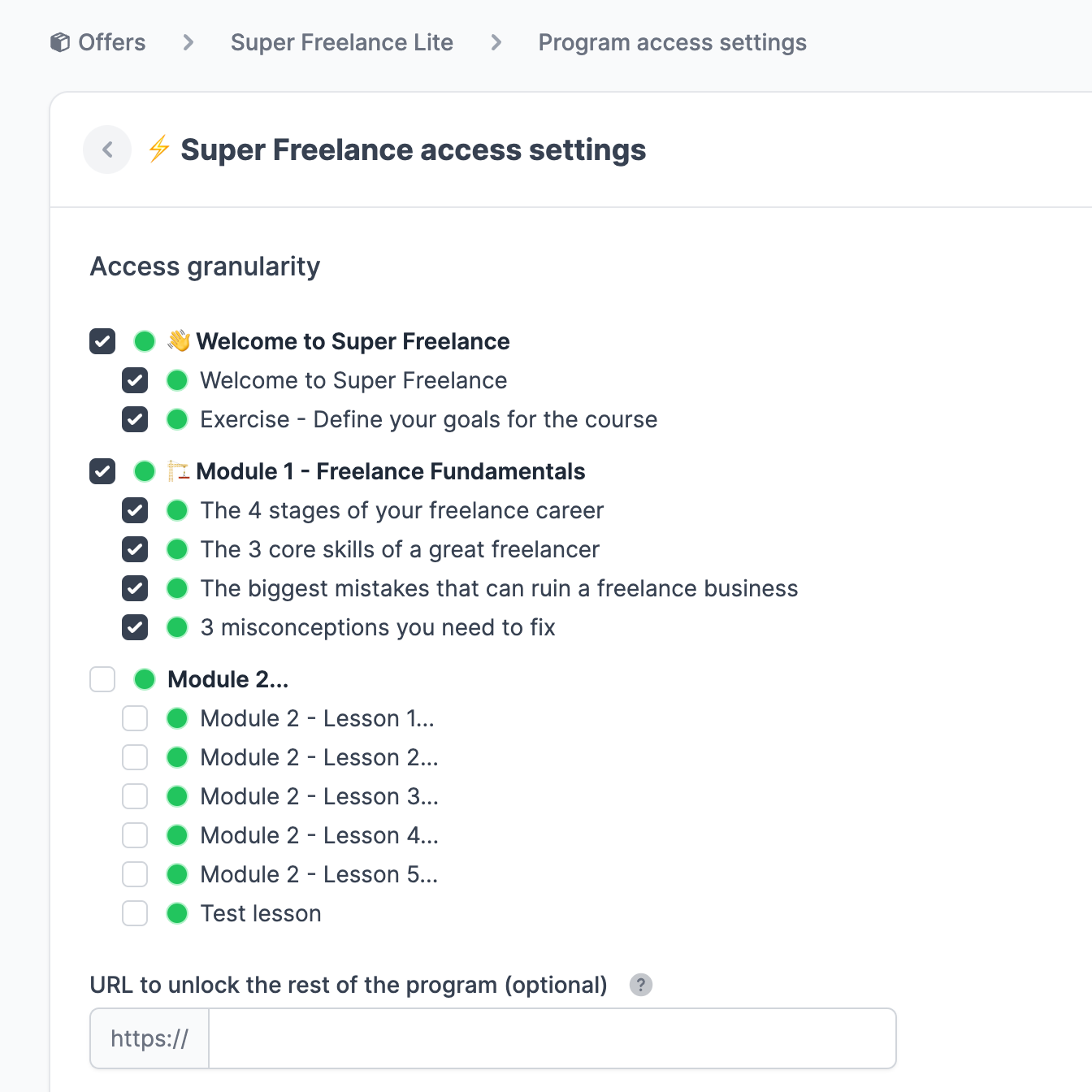
Task: Click green status dot next to Module 2
Action: [145, 679]
